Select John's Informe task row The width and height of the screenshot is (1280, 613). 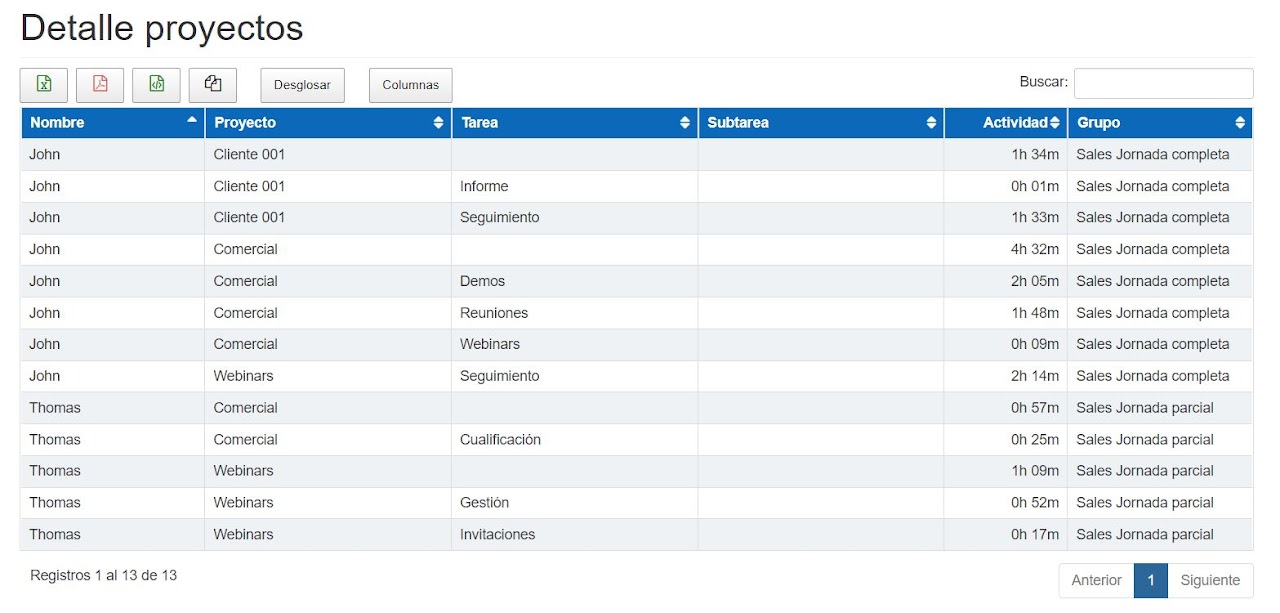(484, 186)
